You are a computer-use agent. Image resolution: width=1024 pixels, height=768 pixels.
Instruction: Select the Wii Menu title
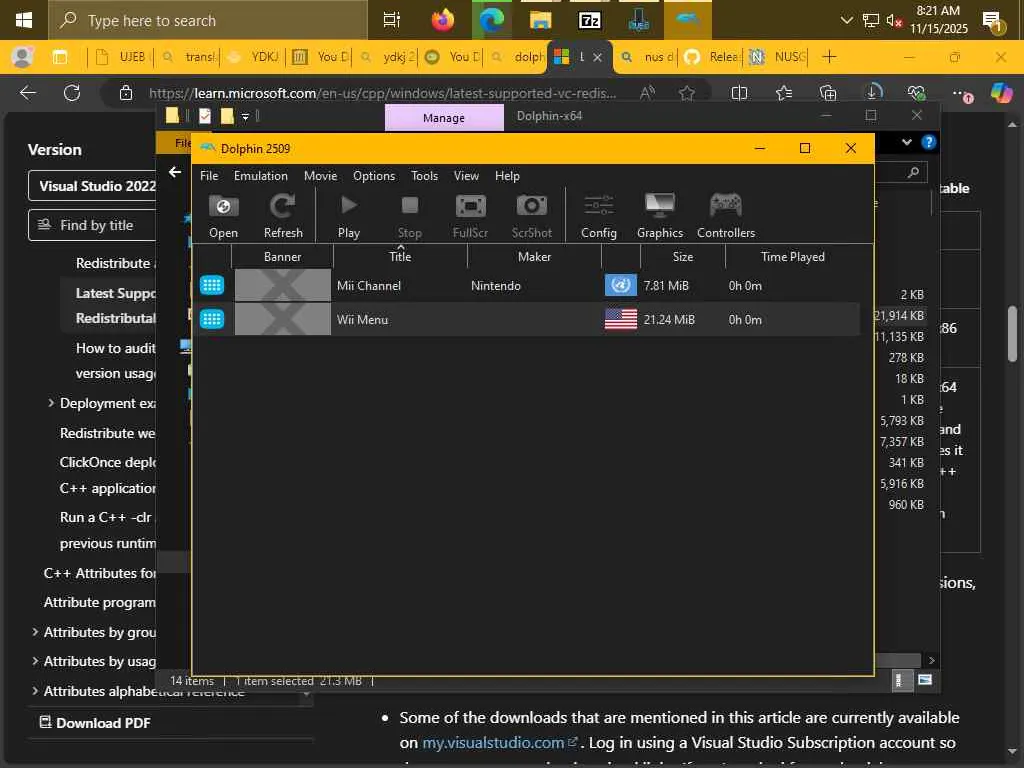click(x=362, y=319)
